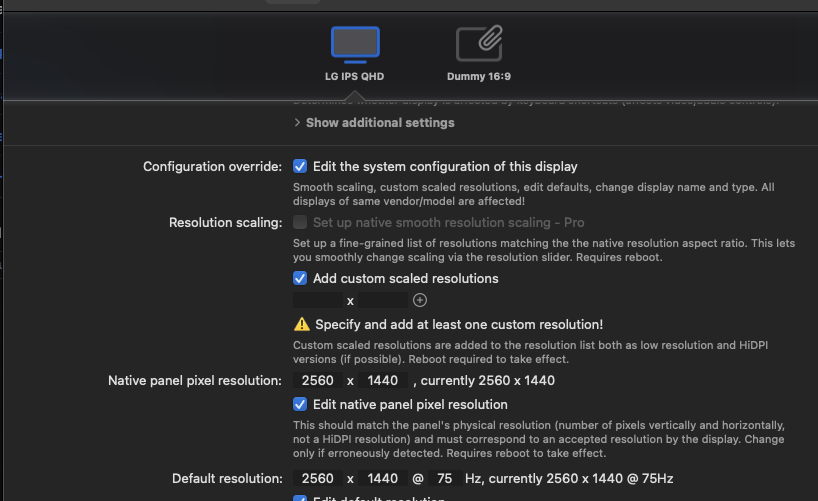Click the Dummy 16:9 tab label
The height and width of the screenshot is (501, 818).
coord(479,76)
